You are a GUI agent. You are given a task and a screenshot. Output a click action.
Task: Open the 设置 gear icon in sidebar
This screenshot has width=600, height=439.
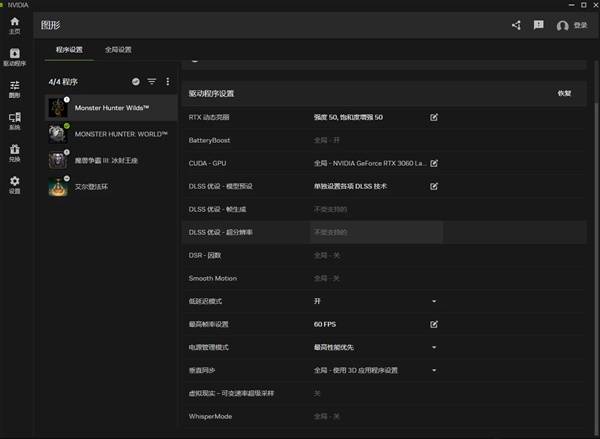pos(15,181)
